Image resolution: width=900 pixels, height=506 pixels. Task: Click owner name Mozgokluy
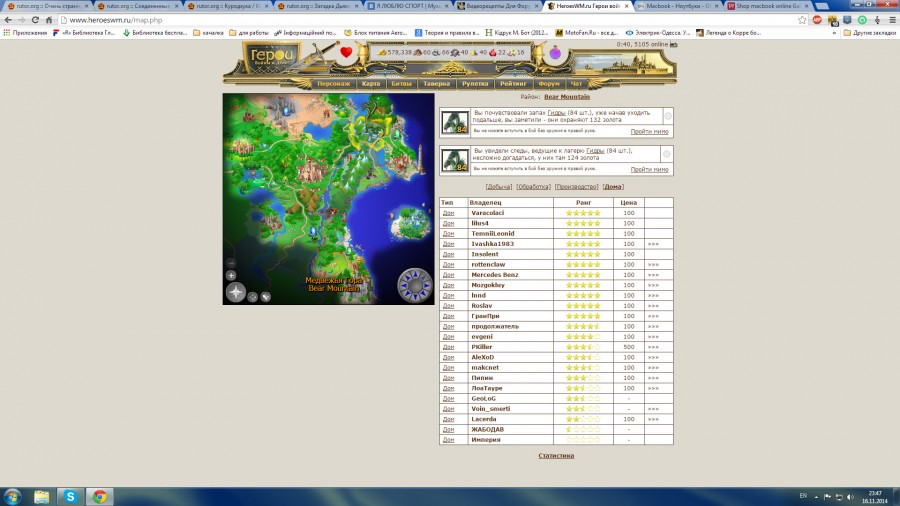click(x=488, y=285)
